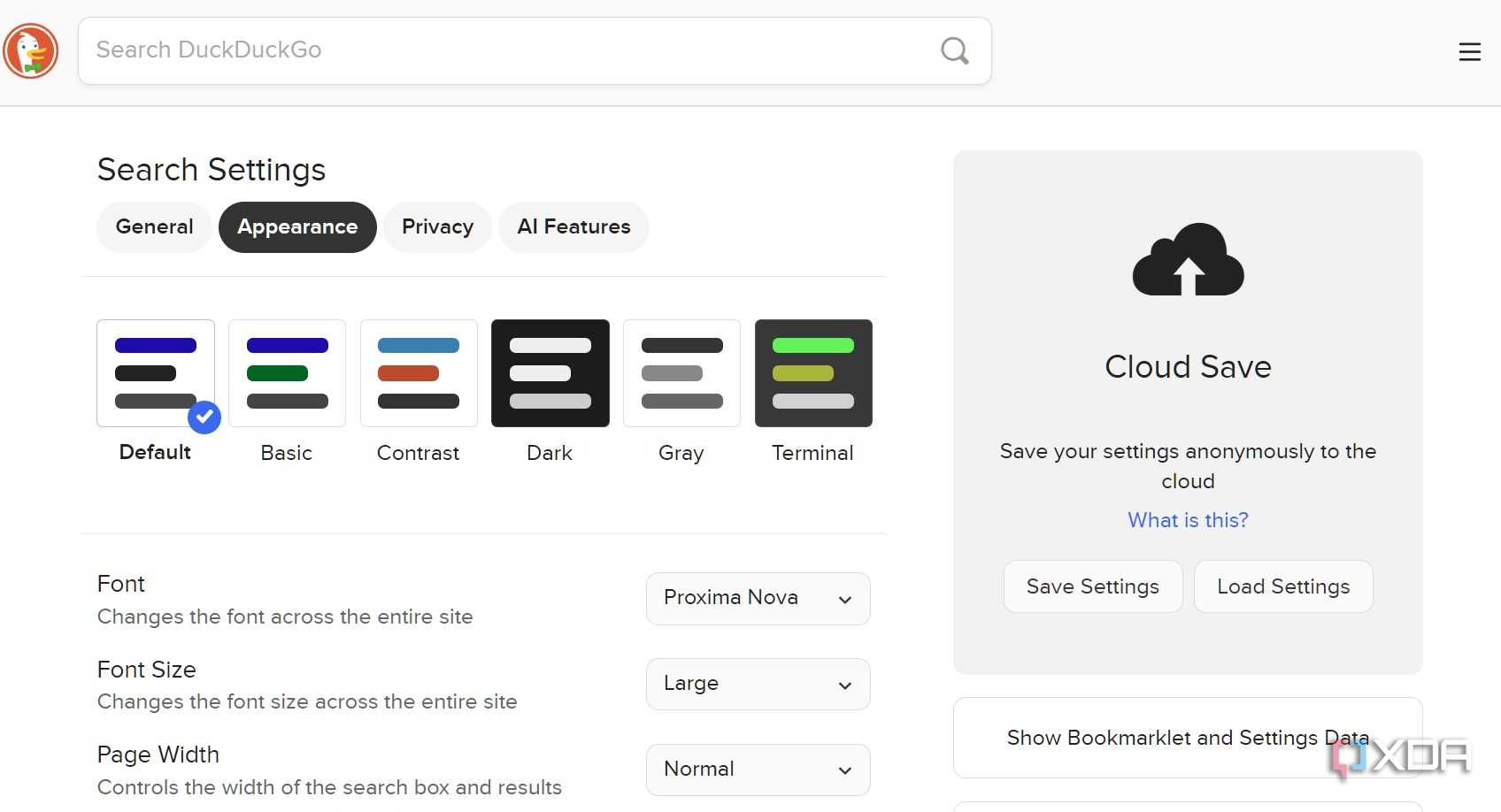Click the Basic theme label text

point(287,453)
